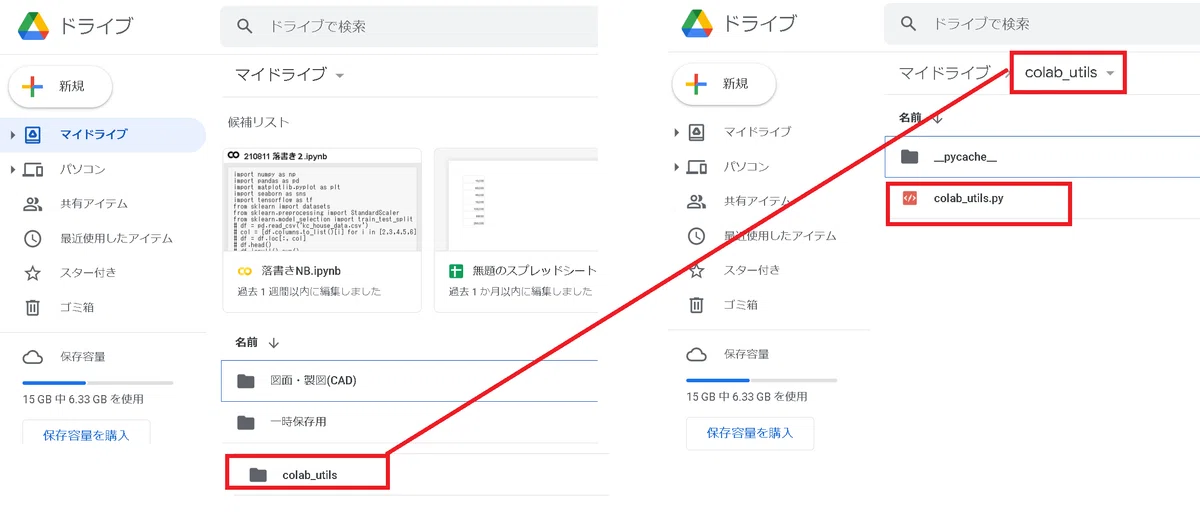This screenshot has width=1200, height=522.
Task: Open ゴミ箱 in left window sidebar
Action: point(76,308)
